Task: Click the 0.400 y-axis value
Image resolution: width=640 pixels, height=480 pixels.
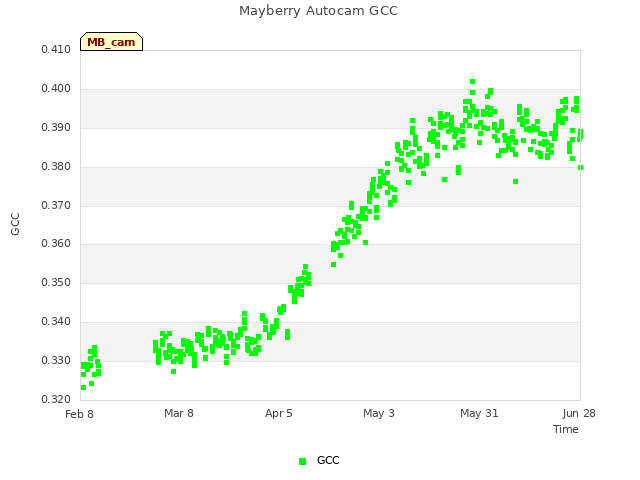Action: [x=56, y=89]
